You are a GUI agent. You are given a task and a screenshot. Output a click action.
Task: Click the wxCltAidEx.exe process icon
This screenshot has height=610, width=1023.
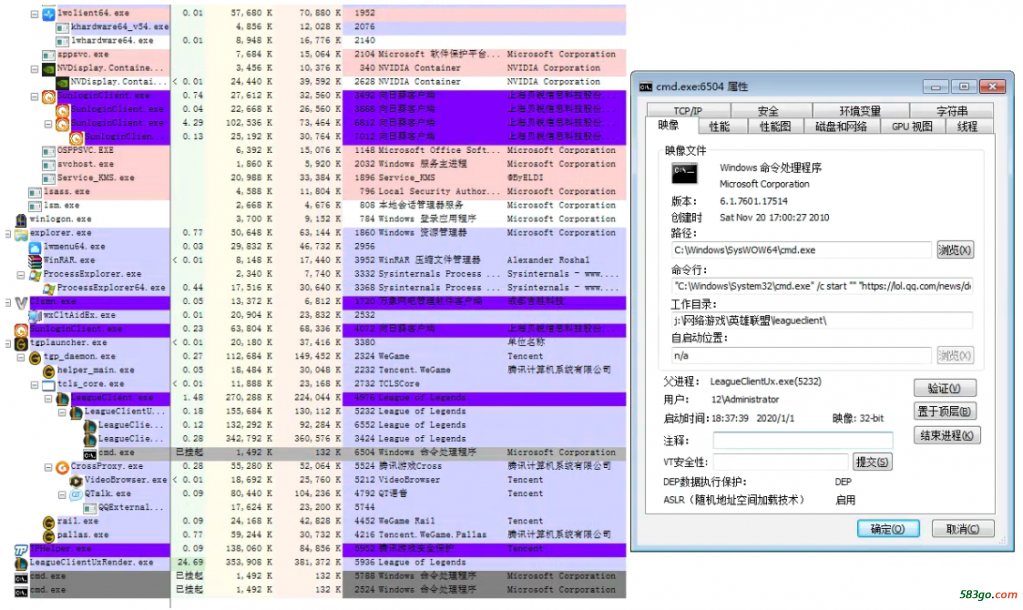pyautogui.click(x=35, y=316)
